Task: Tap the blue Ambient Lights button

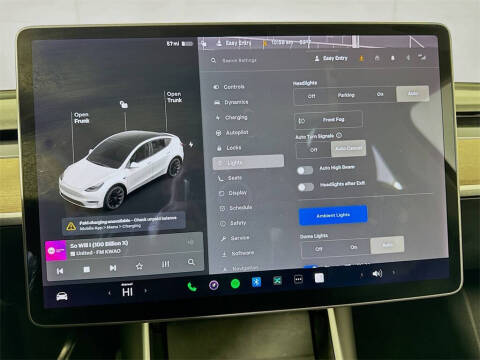Action: coord(333,215)
